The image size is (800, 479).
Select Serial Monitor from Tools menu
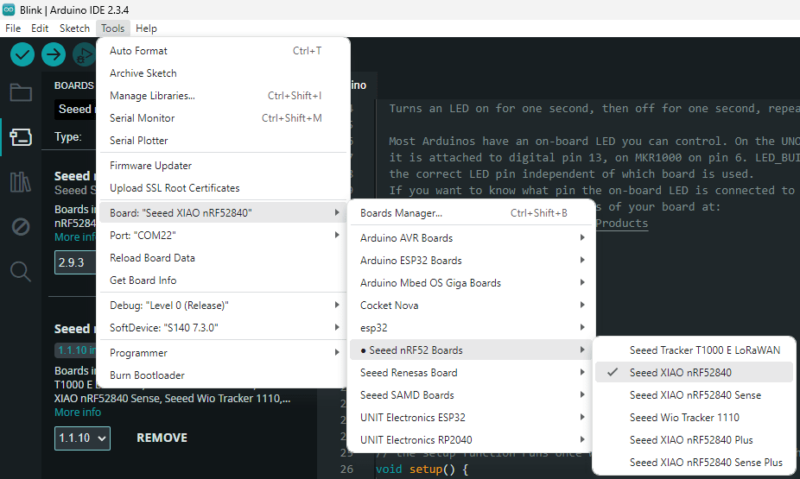pyautogui.click(x=141, y=118)
